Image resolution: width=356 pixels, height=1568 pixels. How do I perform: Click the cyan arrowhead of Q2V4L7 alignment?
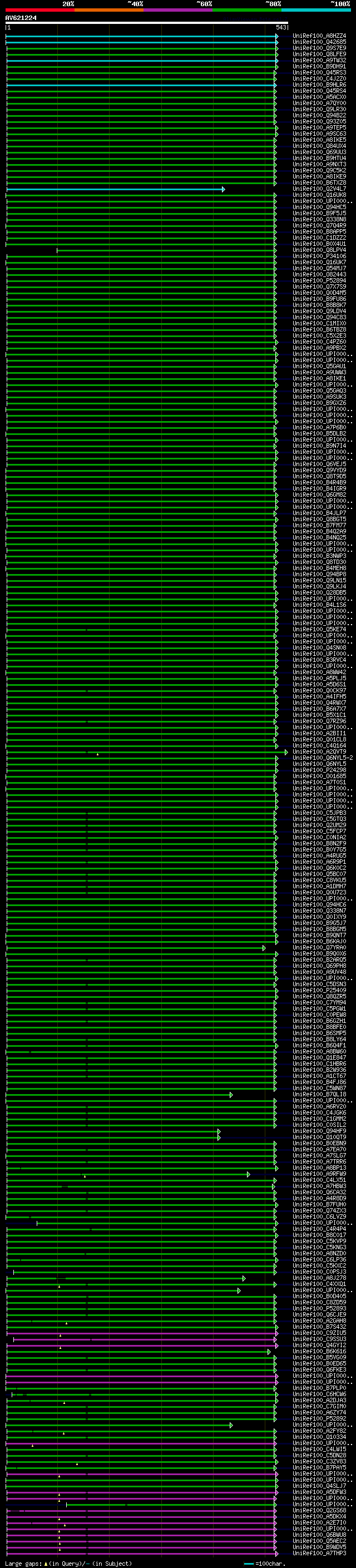224,189
